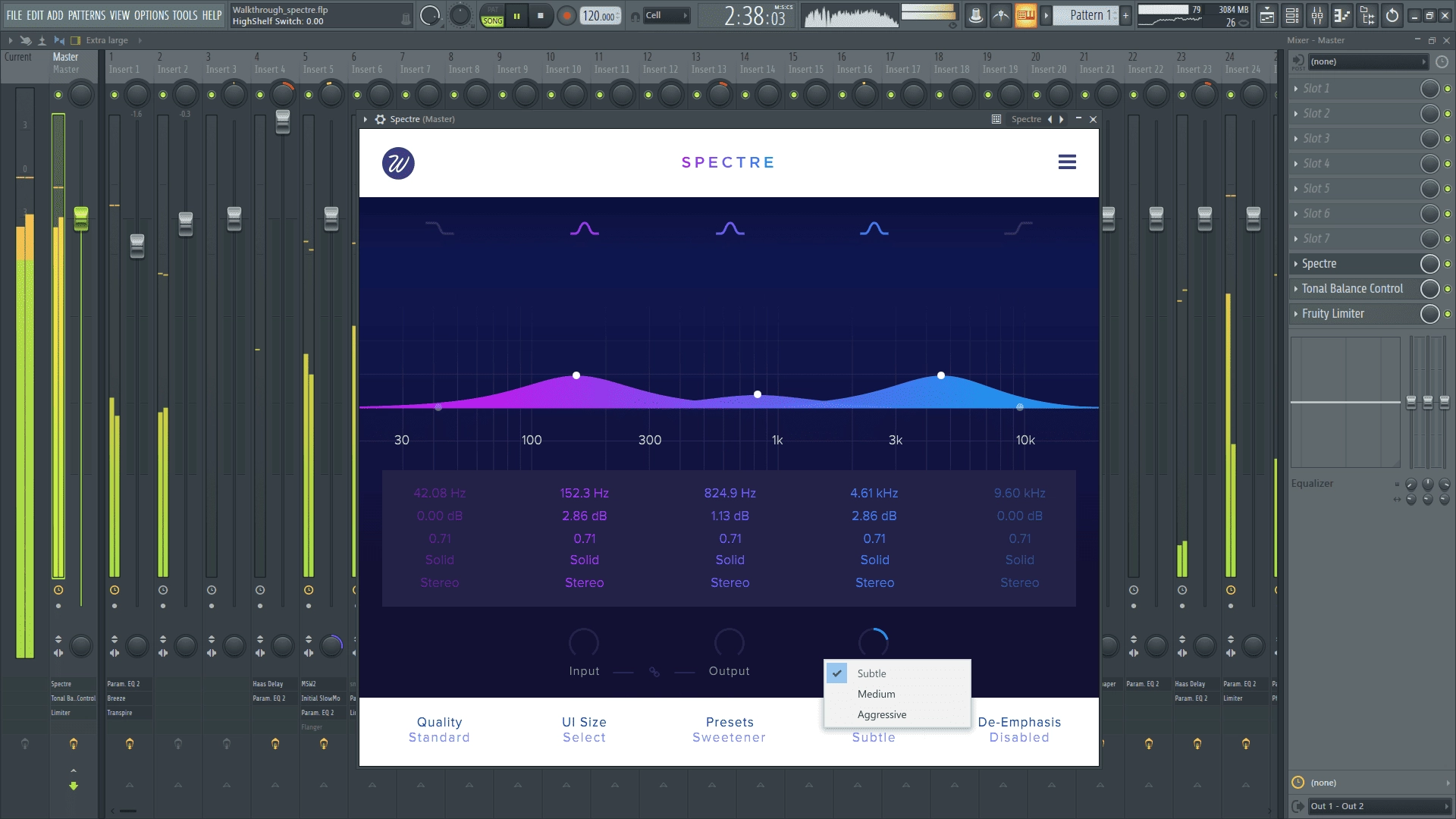Screen dimensions: 1456x819
Task: Mute the Insert 4 mixer track
Action: [x=260, y=95]
